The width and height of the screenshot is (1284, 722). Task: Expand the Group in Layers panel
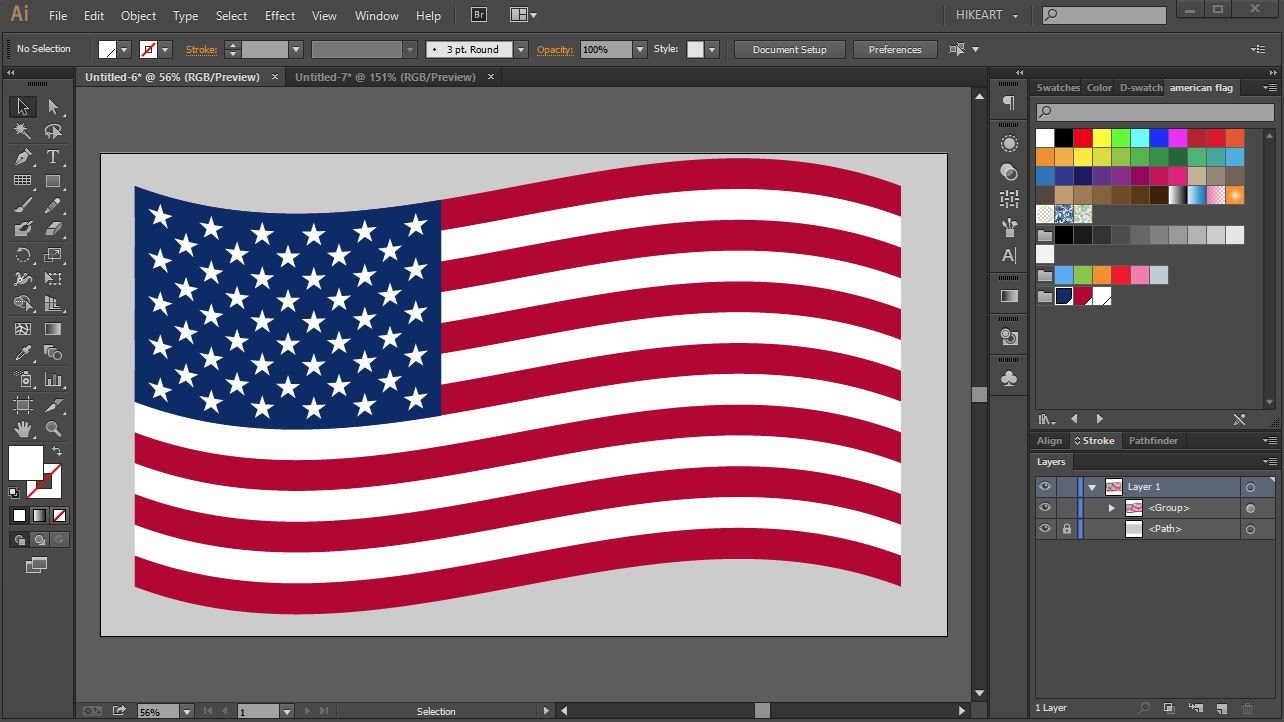coord(1112,508)
